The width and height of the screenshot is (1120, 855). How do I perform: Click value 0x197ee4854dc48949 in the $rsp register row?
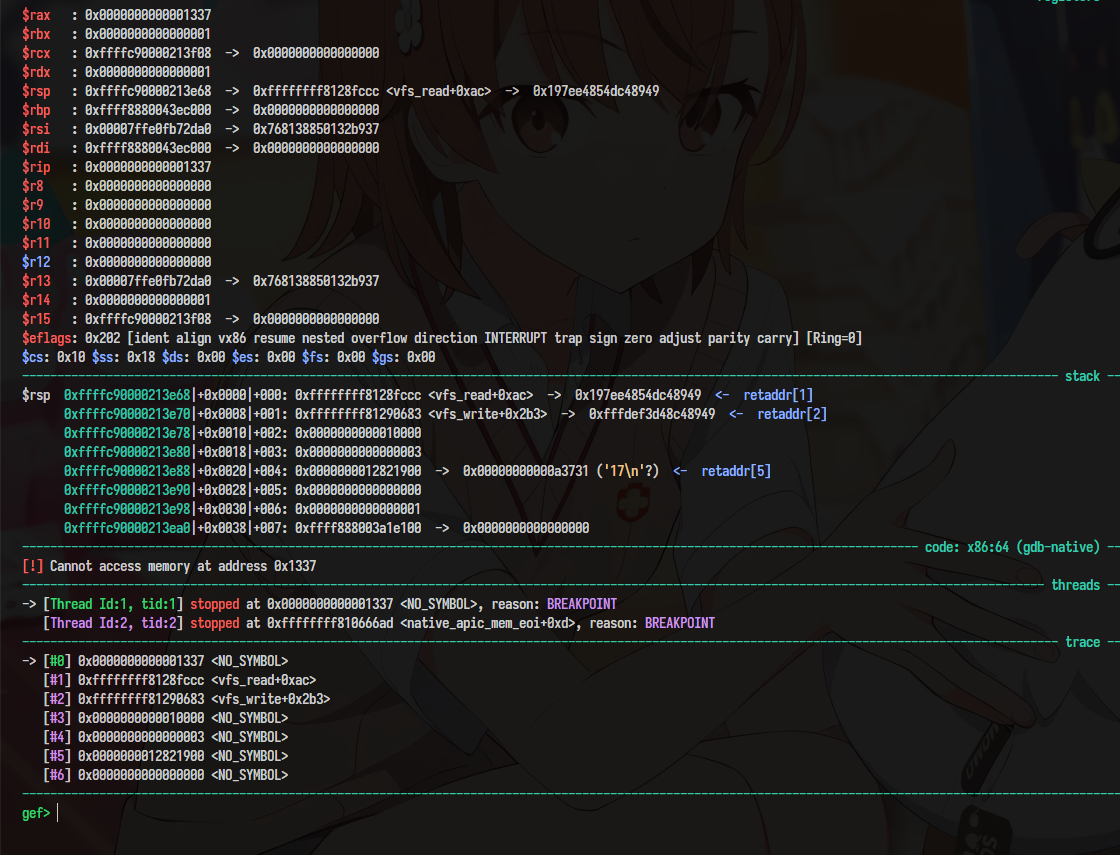(596, 91)
